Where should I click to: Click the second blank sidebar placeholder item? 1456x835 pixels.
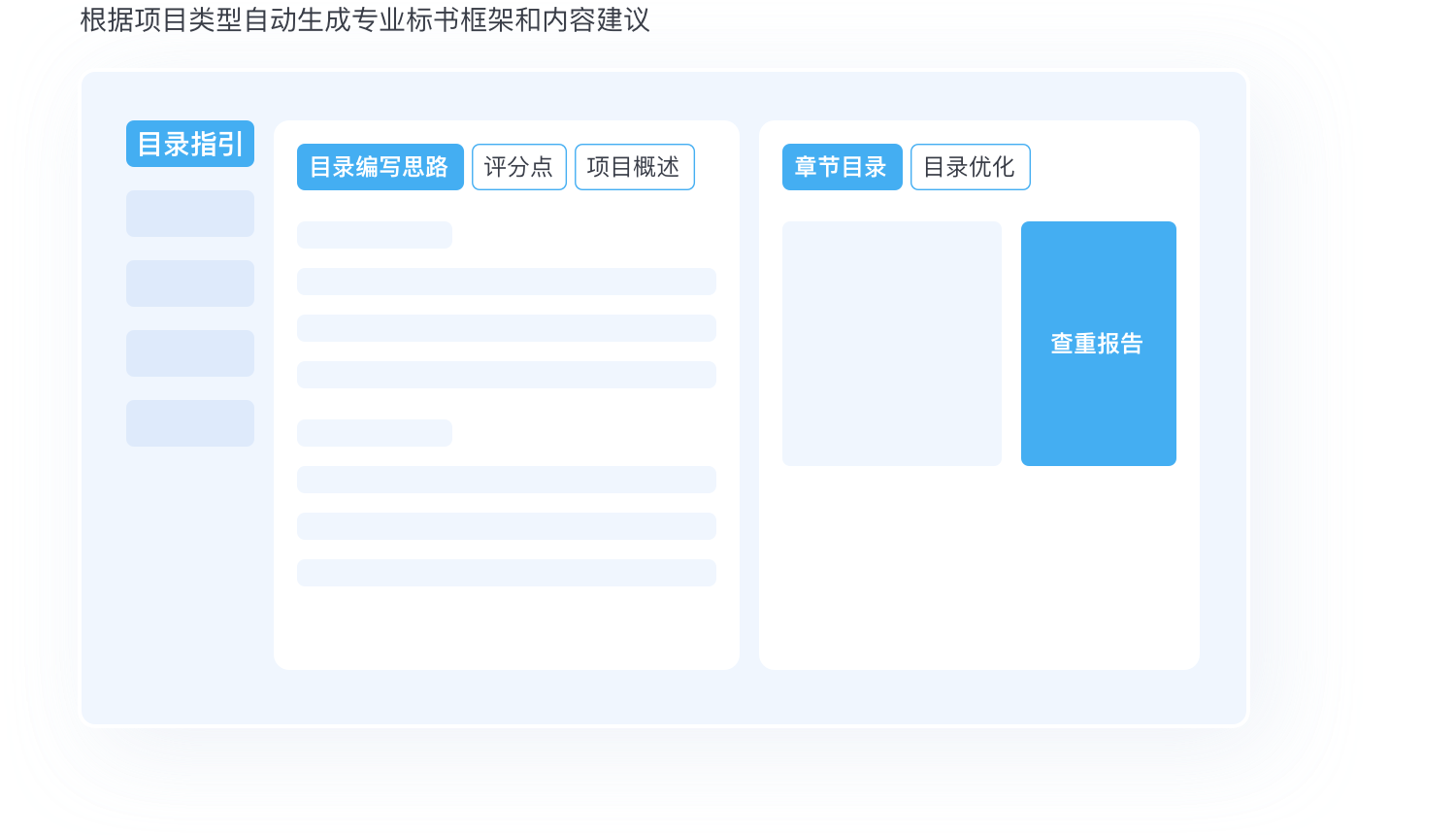pos(190,284)
